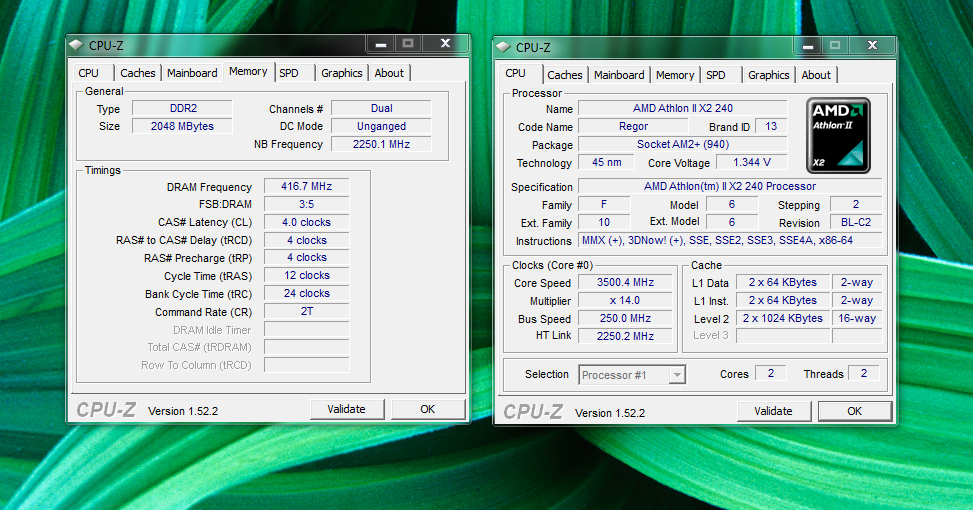Click the Dual channels value
This screenshot has height=510, width=973.
click(x=382, y=108)
